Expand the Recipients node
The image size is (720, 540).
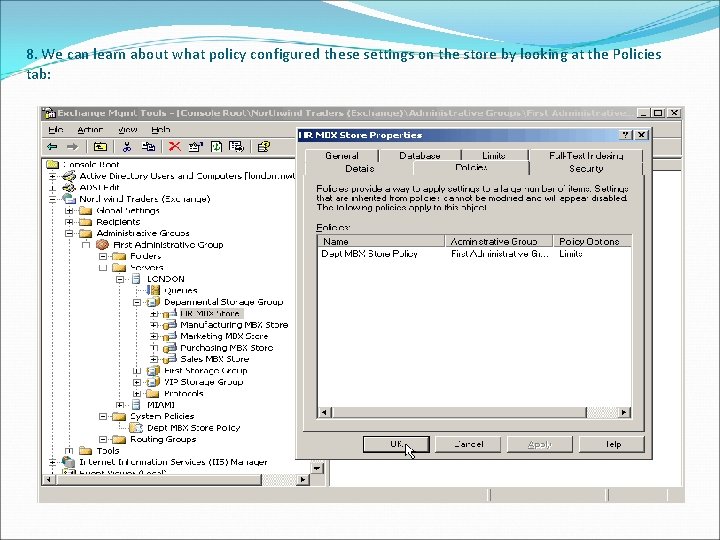(x=69, y=222)
